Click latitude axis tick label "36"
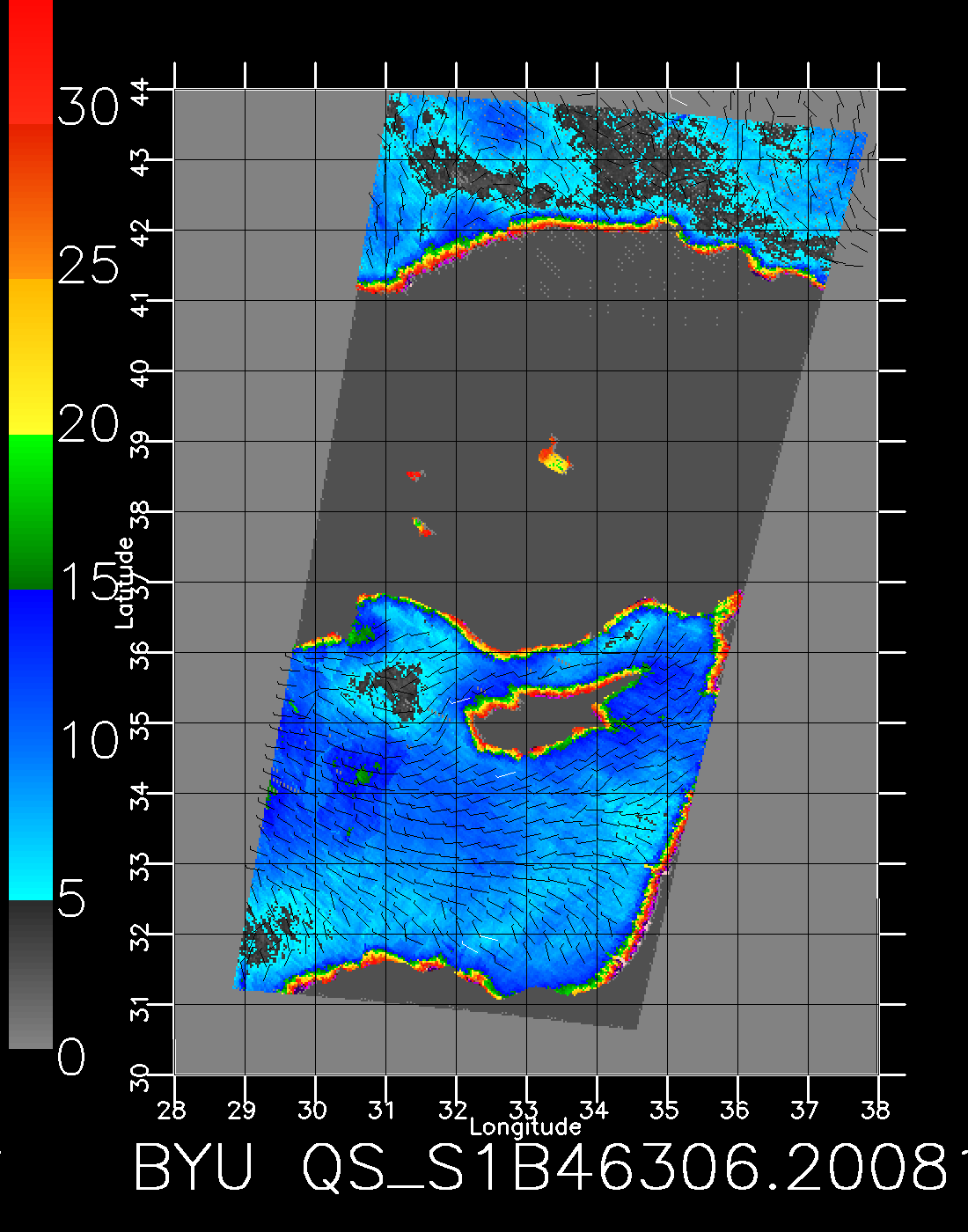The width and height of the screenshot is (968, 1232). (141, 655)
